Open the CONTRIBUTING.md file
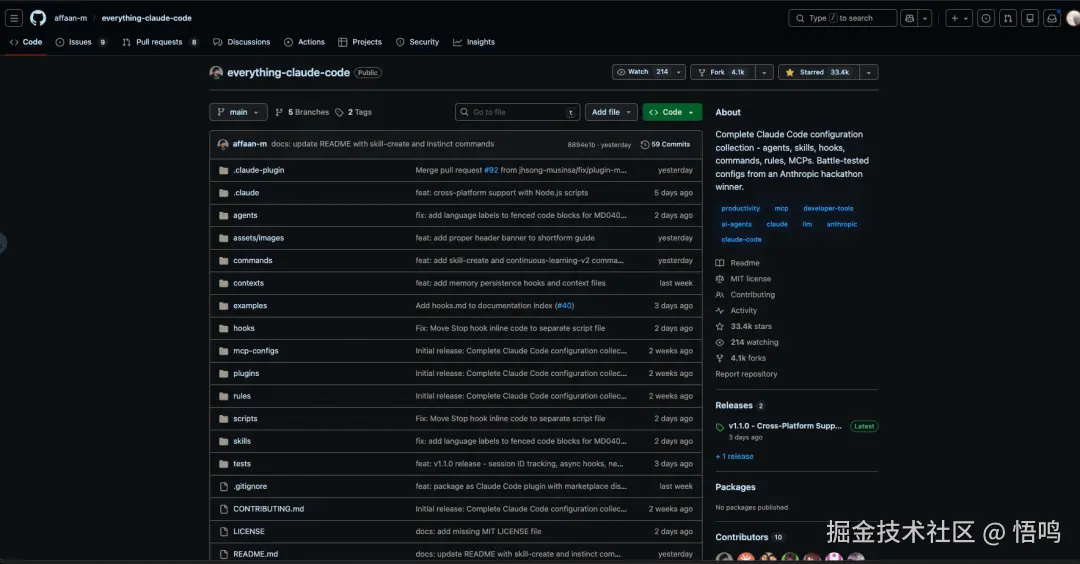 coord(269,509)
